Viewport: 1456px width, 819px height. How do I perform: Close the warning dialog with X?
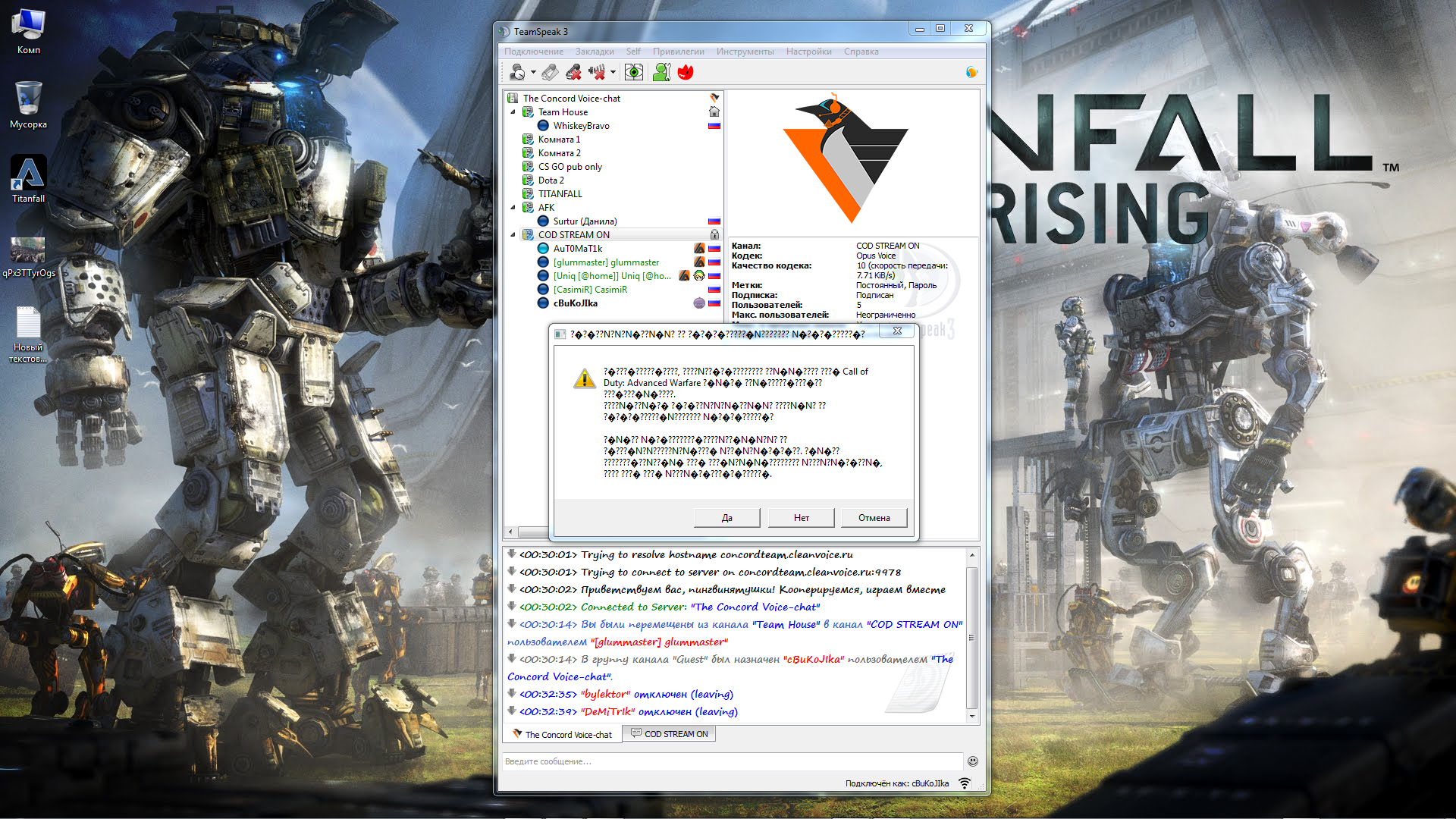click(x=897, y=331)
